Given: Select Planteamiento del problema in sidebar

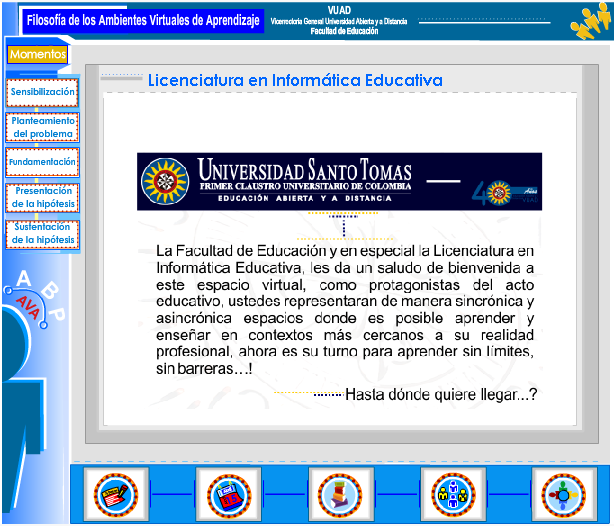Looking at the screenshot, I should 43,127.
